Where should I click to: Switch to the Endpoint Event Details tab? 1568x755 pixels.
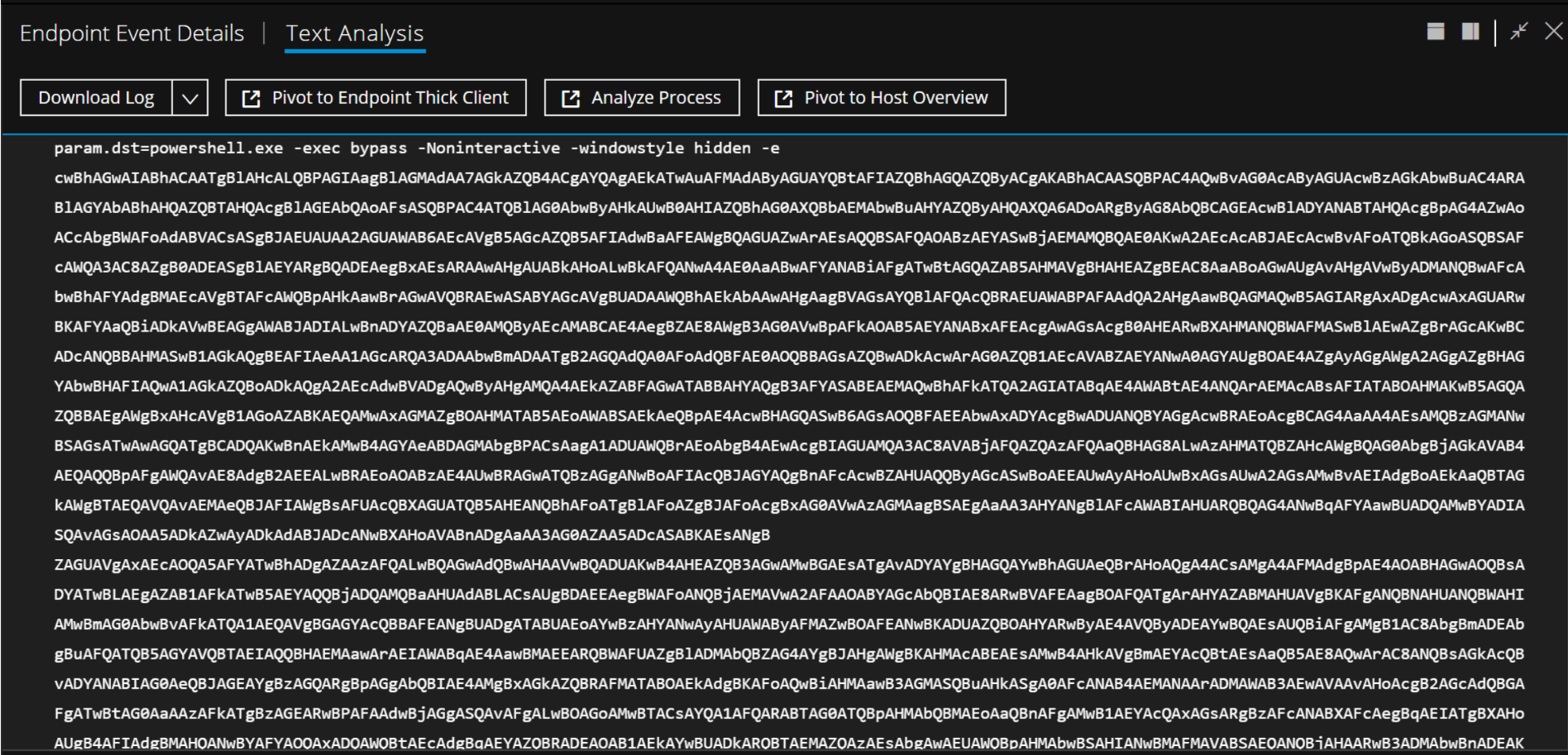pos(131,33)
